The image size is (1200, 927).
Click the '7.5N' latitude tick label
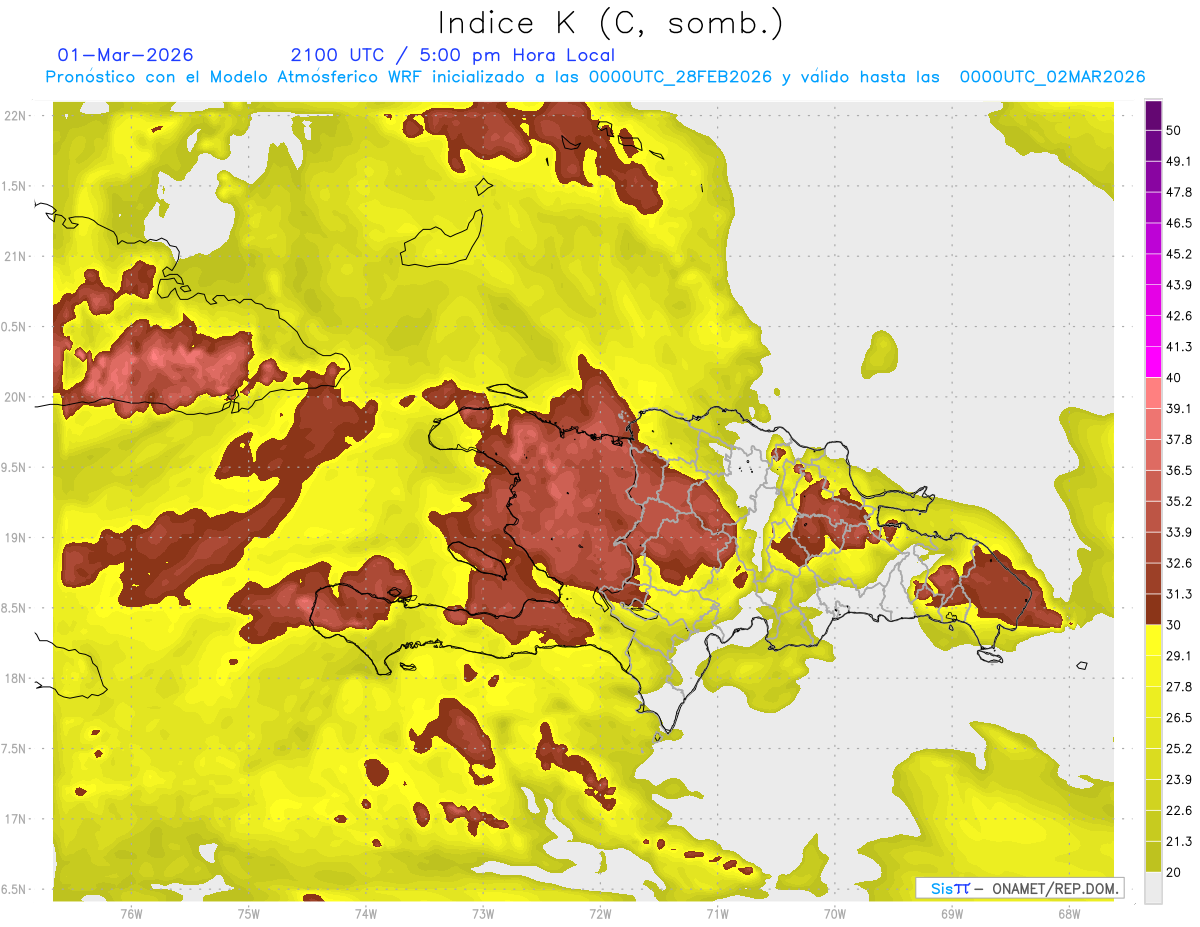(x=14, y=749)
